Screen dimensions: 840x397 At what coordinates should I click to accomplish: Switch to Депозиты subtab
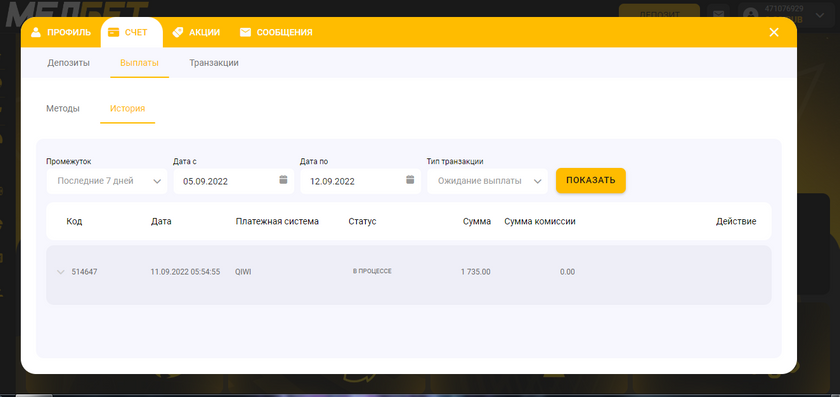(69, 63)
